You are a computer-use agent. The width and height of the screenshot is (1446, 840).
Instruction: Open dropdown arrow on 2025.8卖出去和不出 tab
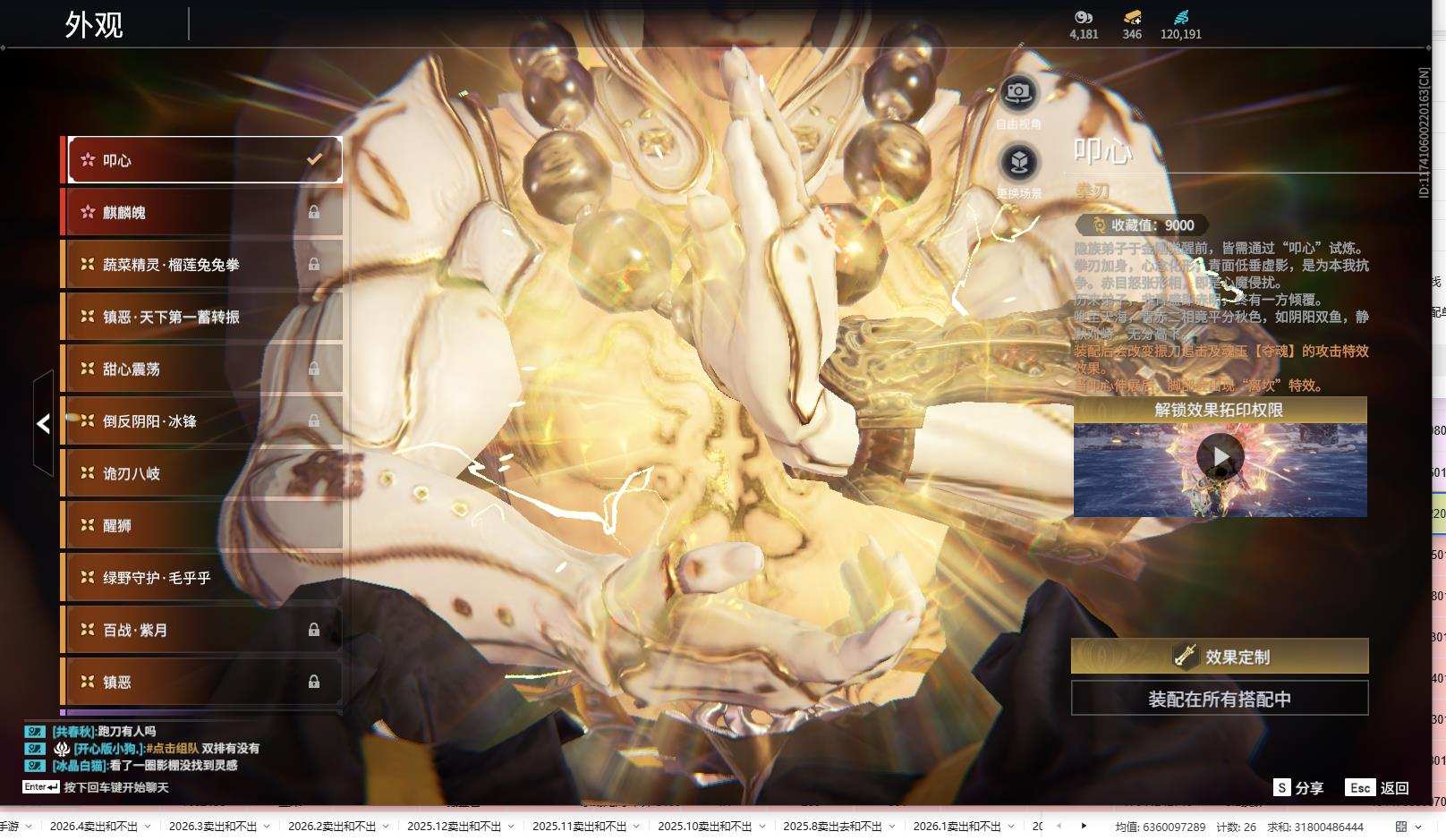click(891, 827)
